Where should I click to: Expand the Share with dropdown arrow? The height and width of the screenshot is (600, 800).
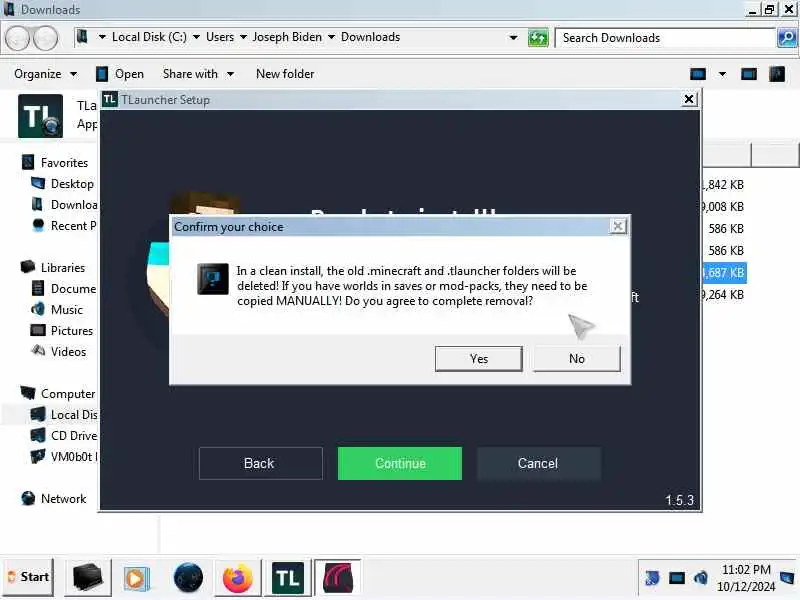(x=231, y=74)
